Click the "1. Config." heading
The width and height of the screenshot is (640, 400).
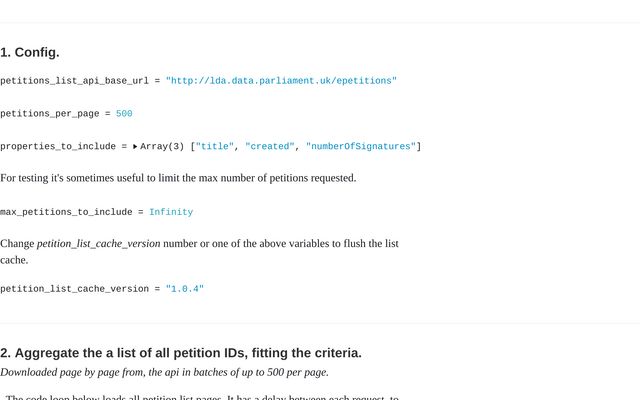pyautogui.click(x=30, y=52)
